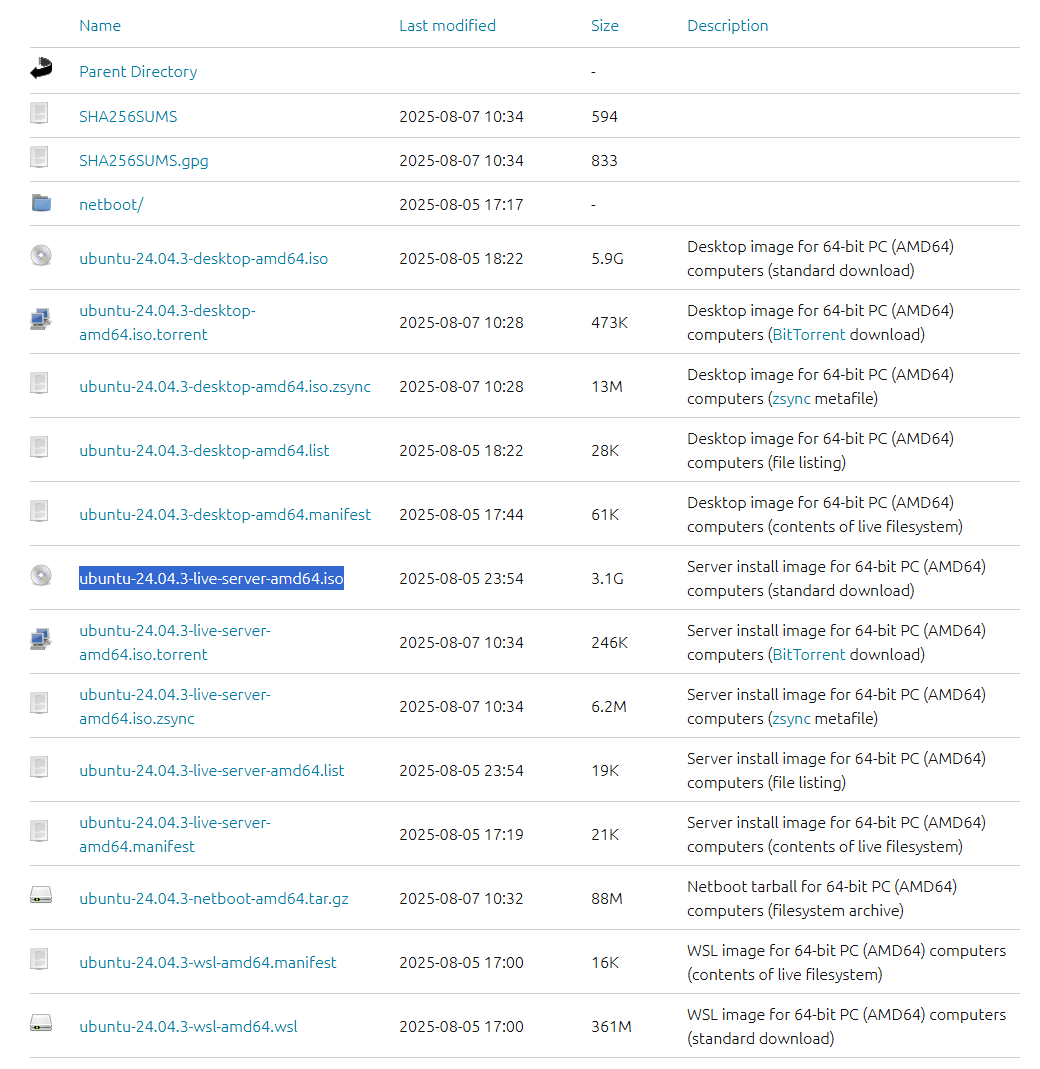Follow BitTorrent link in server torrent description
This screenshot has height=1069, width=1040.
(809, 654)
